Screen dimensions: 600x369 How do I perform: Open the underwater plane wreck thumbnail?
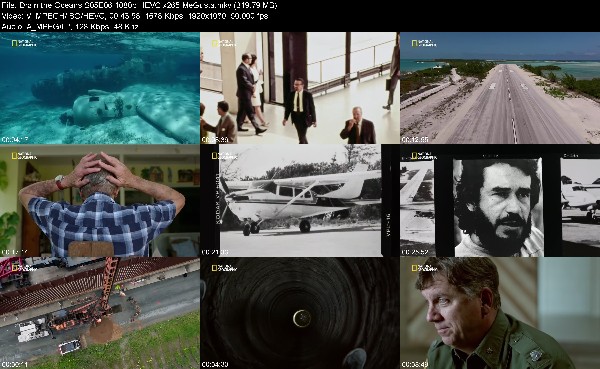pyautogui.click(x=99, y=88)
